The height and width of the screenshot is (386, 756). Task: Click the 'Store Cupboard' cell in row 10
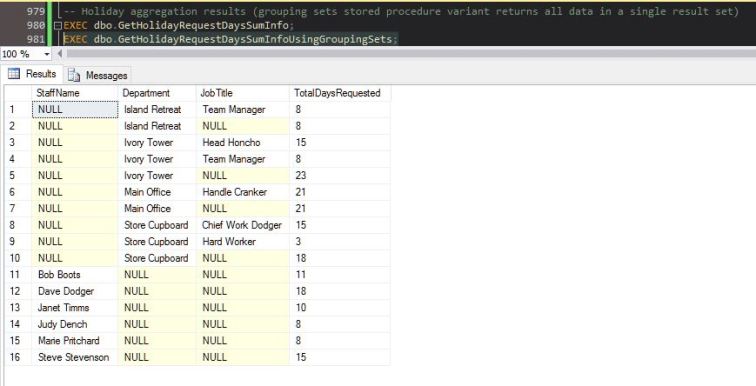pos(157,258)
